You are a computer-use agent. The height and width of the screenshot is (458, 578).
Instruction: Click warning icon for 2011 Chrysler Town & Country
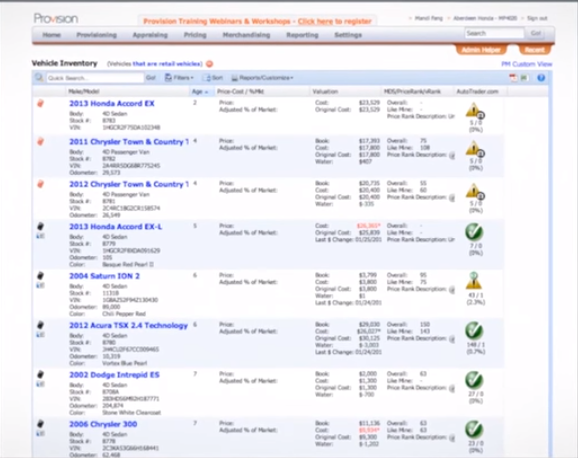click(475, 149)
